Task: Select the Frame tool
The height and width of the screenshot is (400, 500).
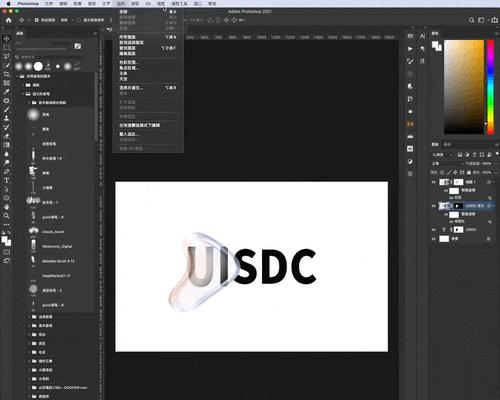Action: [x=6, y=83]
